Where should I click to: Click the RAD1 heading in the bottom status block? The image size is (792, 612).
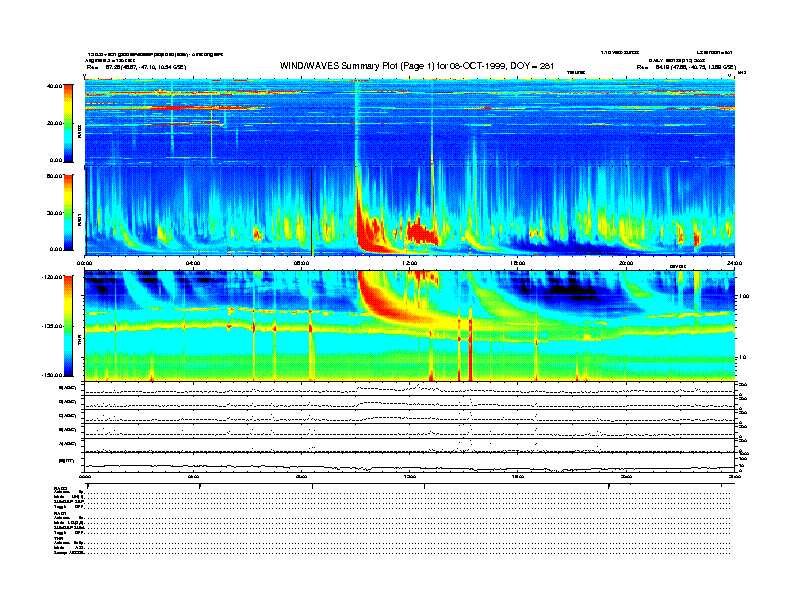pos(60,513)
